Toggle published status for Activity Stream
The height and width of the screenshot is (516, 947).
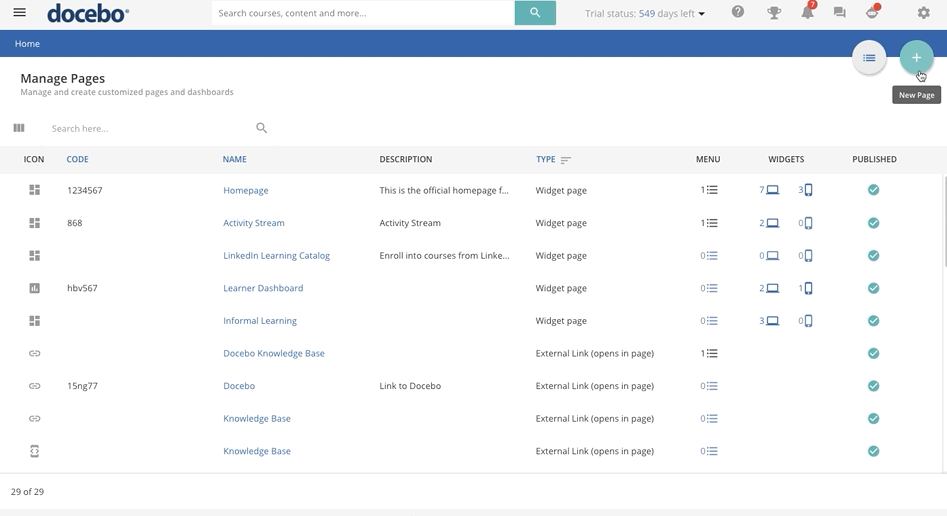873,223
